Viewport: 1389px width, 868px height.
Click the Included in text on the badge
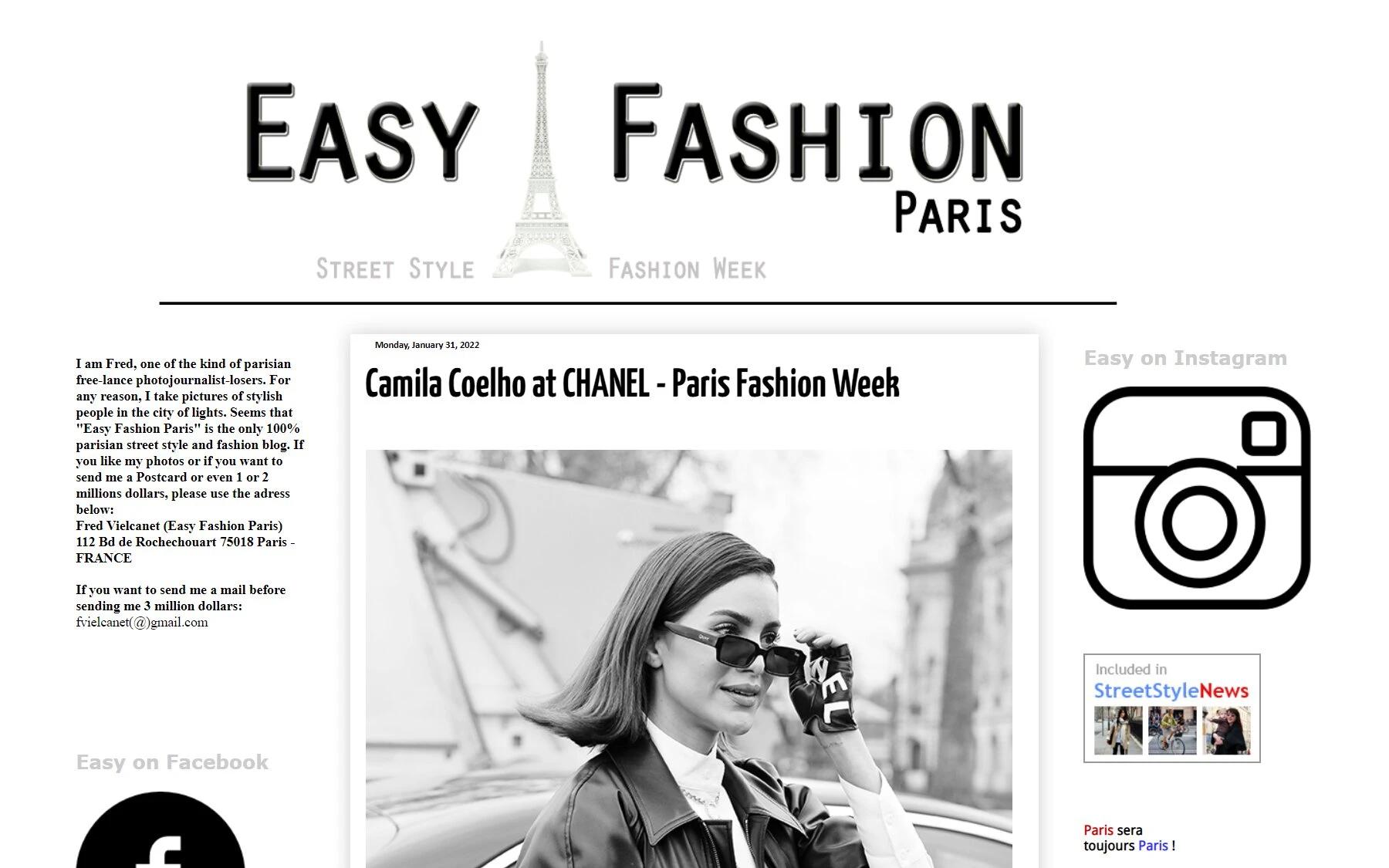(1130, 670)
